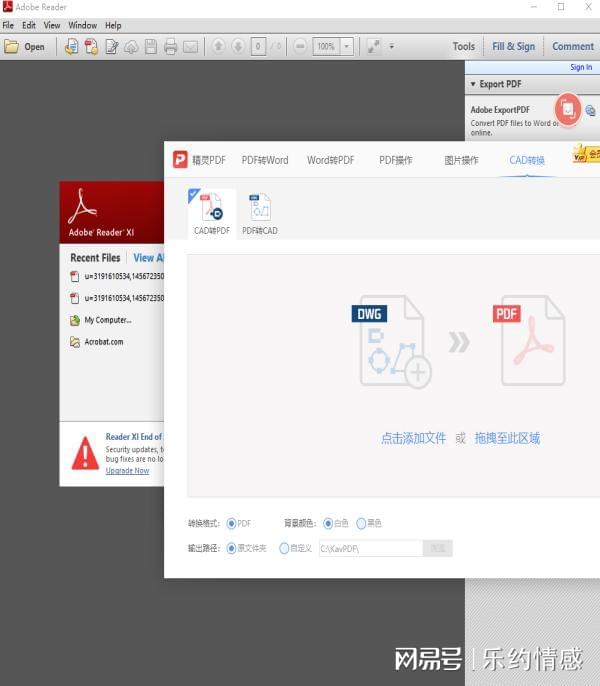600x686 pixels.
Task: Click the red warning triangle icon
Action: point(85,453)
